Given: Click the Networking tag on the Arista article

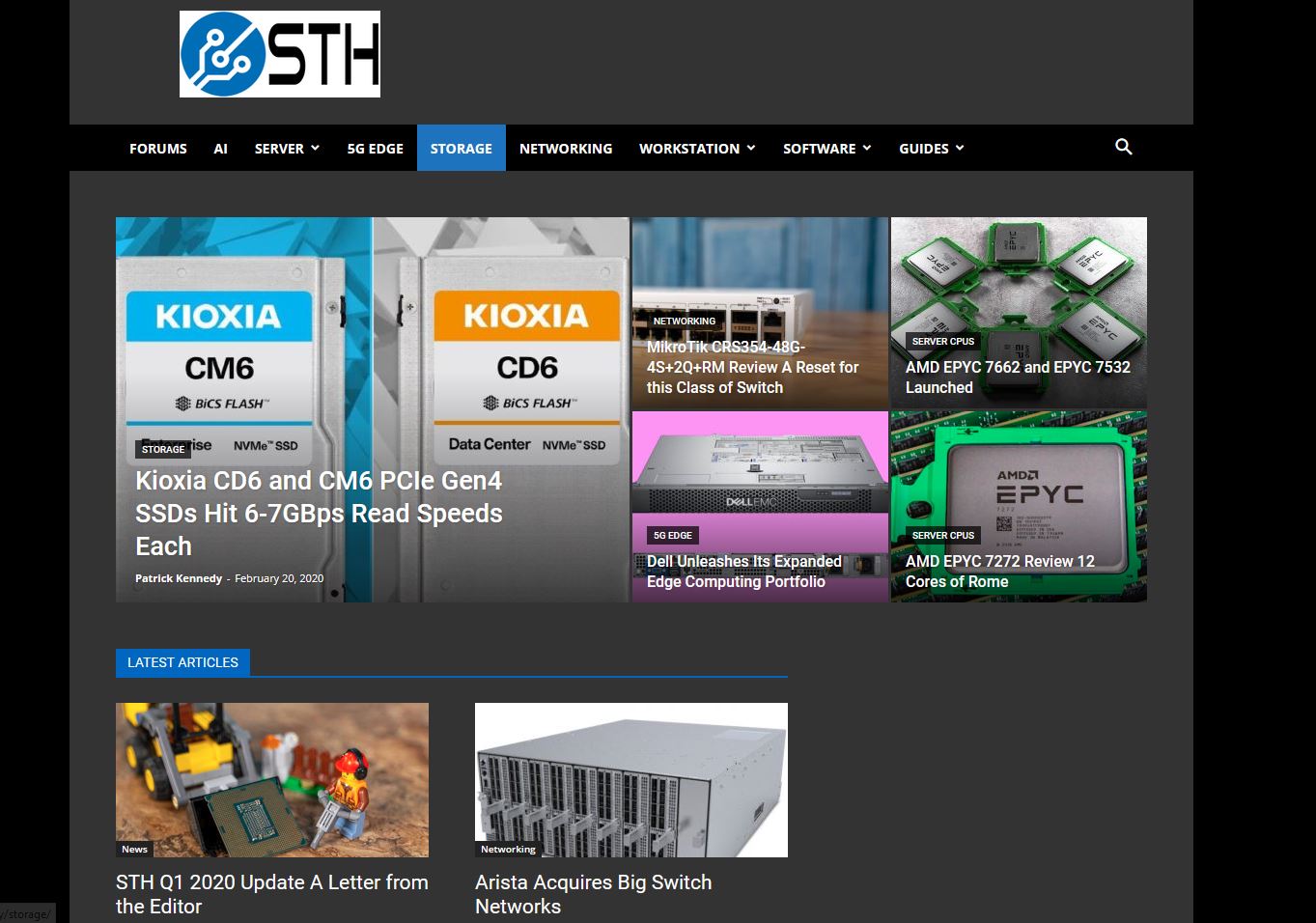Looking at the screenshot, I should point(508,850).
